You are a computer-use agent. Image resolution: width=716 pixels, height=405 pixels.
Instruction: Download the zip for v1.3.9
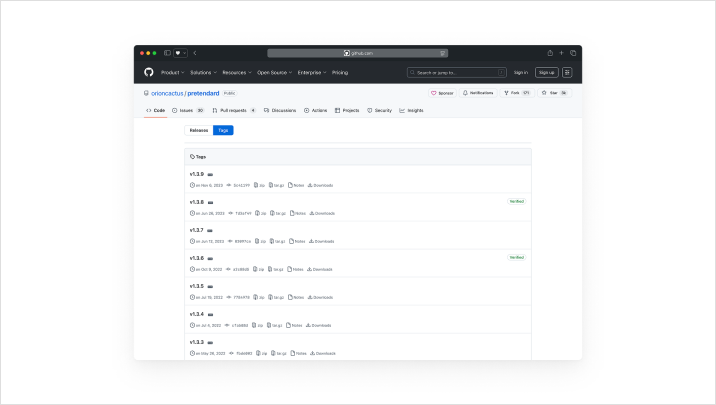coord(259,185)
